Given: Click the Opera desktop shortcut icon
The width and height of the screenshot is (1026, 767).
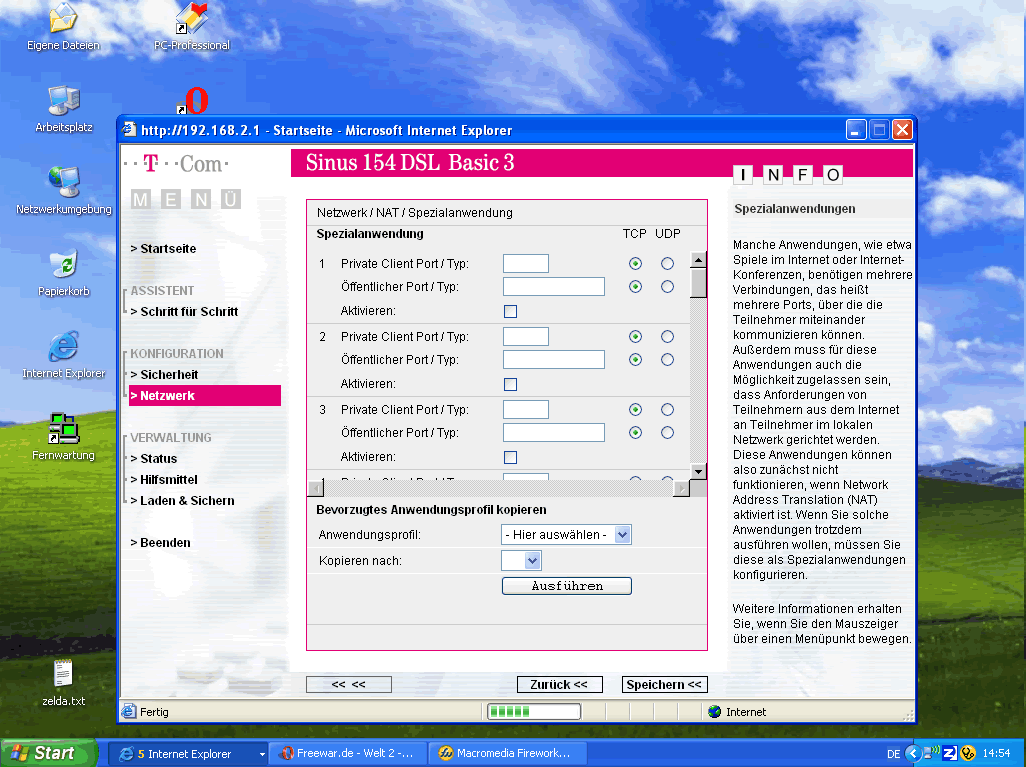Looking at the screenshot, I should 192,101.
